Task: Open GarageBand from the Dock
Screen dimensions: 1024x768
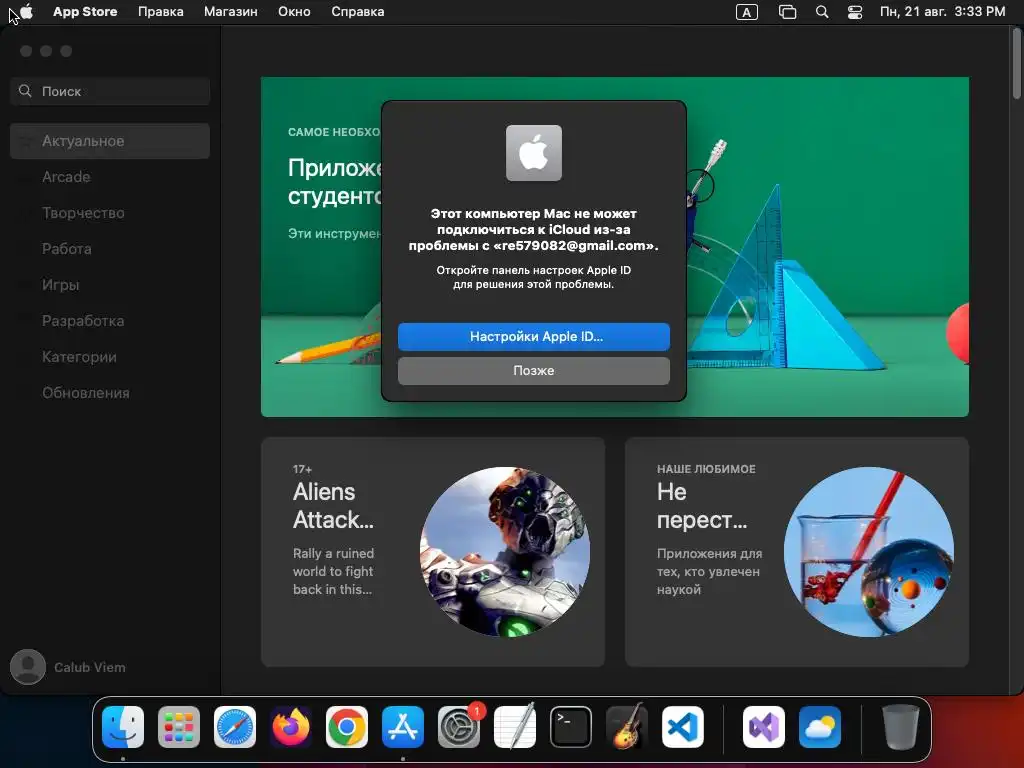Action: 627,727
